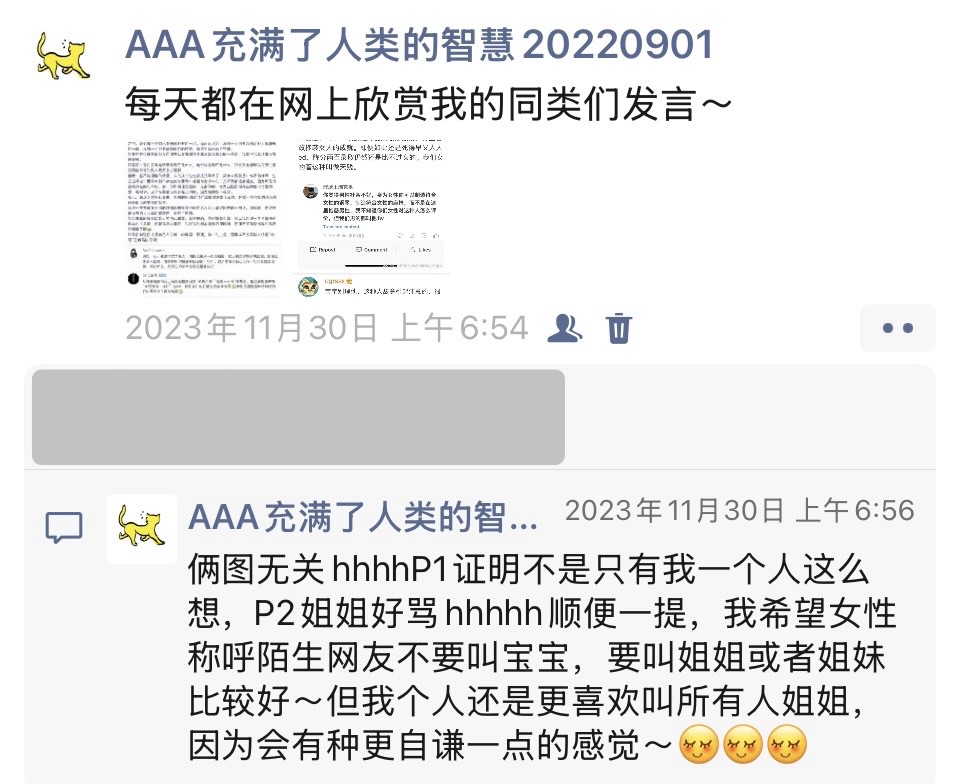Open the post author's cat avatar
953x784 pixels.
[63, 56]
